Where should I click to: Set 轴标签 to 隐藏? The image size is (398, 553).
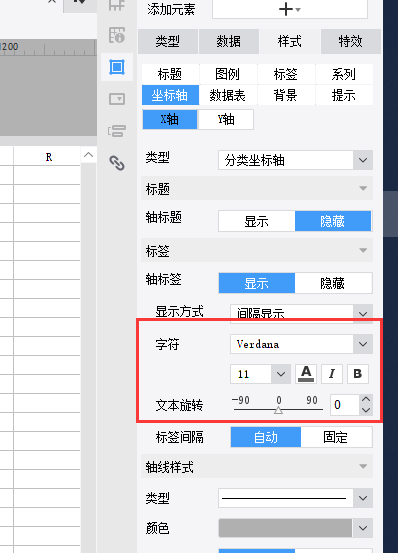coord(333,283)
